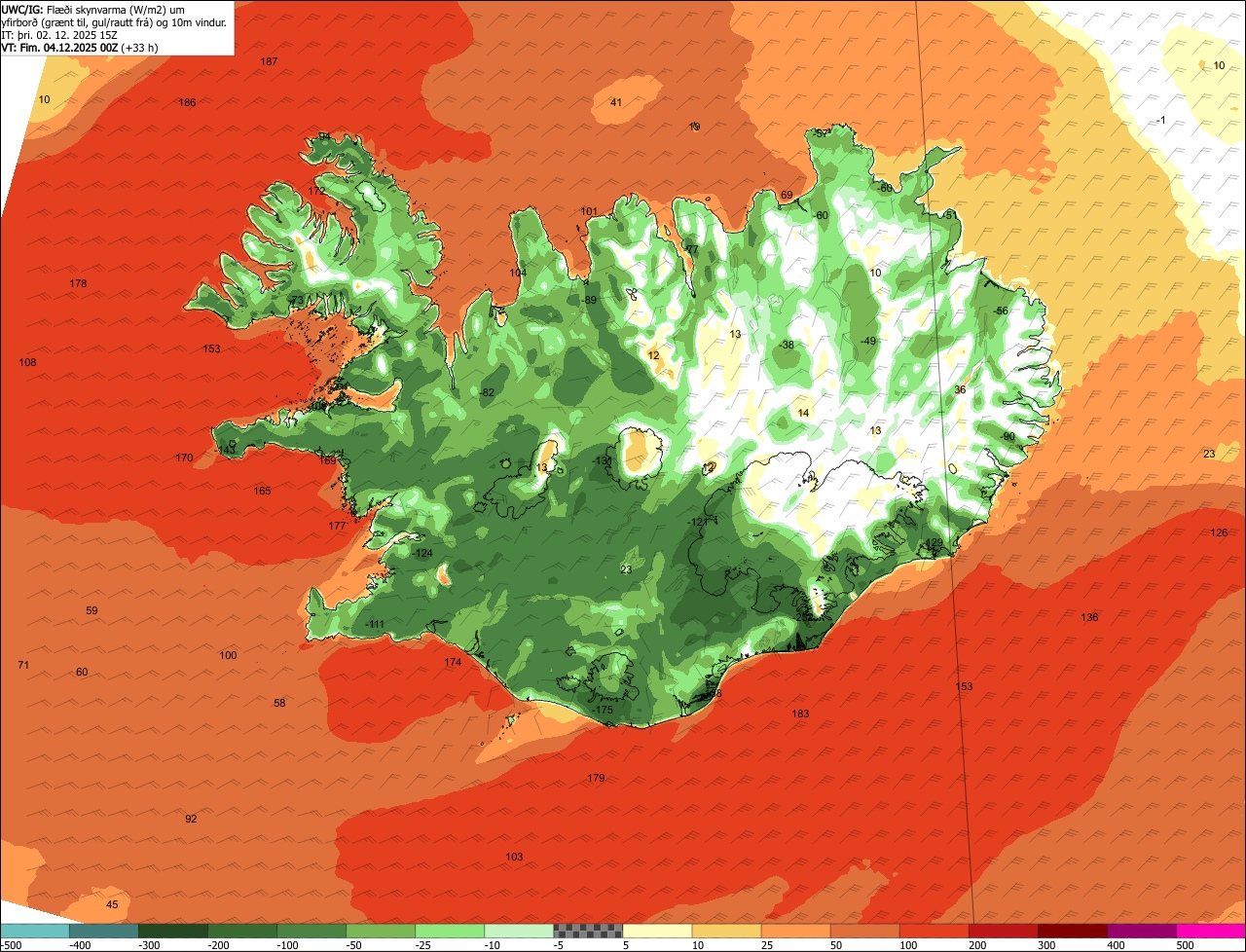Click the checkered legend swatch between -5 and 5

(x=588, y=931)
